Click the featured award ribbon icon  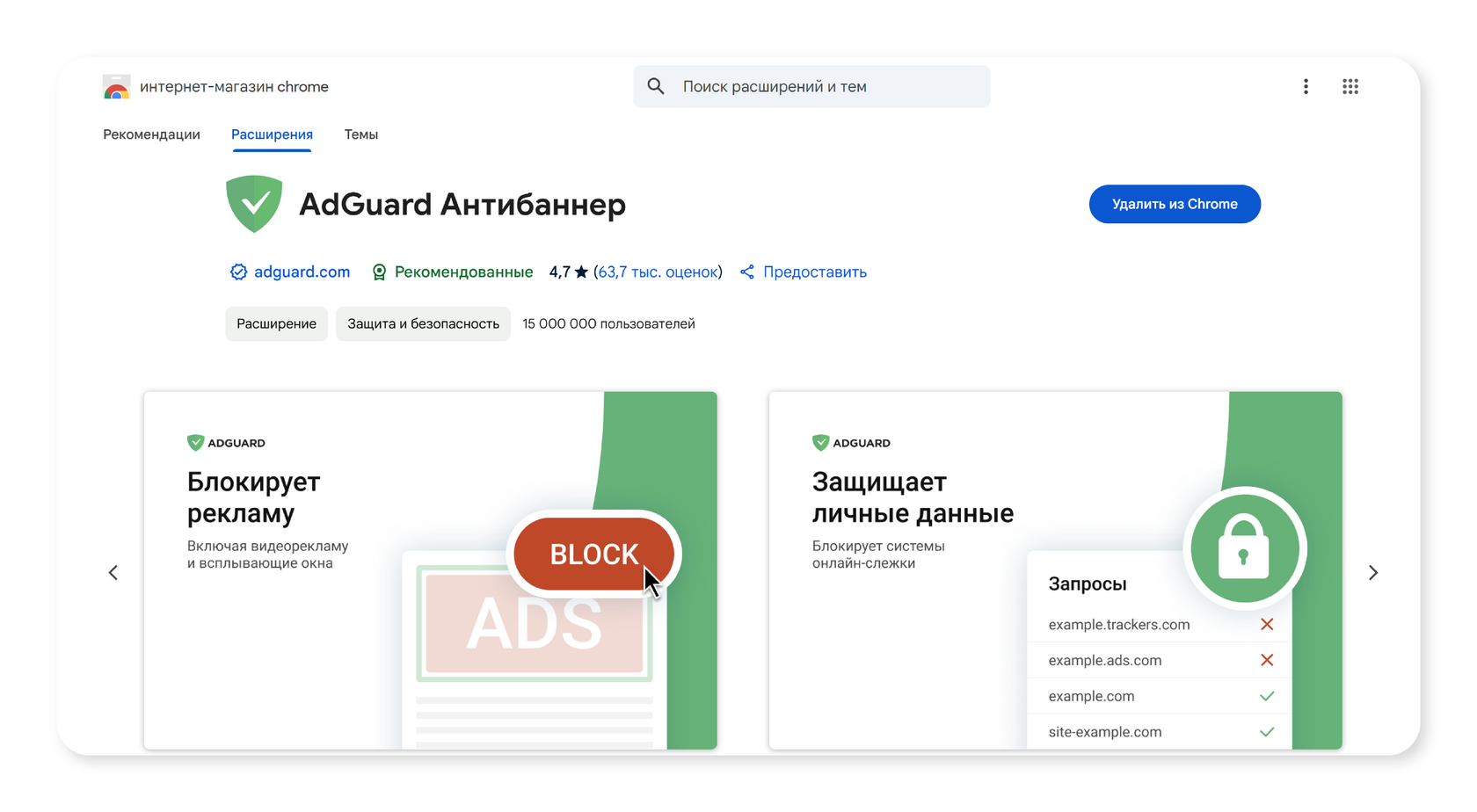[x=379, y=272]
